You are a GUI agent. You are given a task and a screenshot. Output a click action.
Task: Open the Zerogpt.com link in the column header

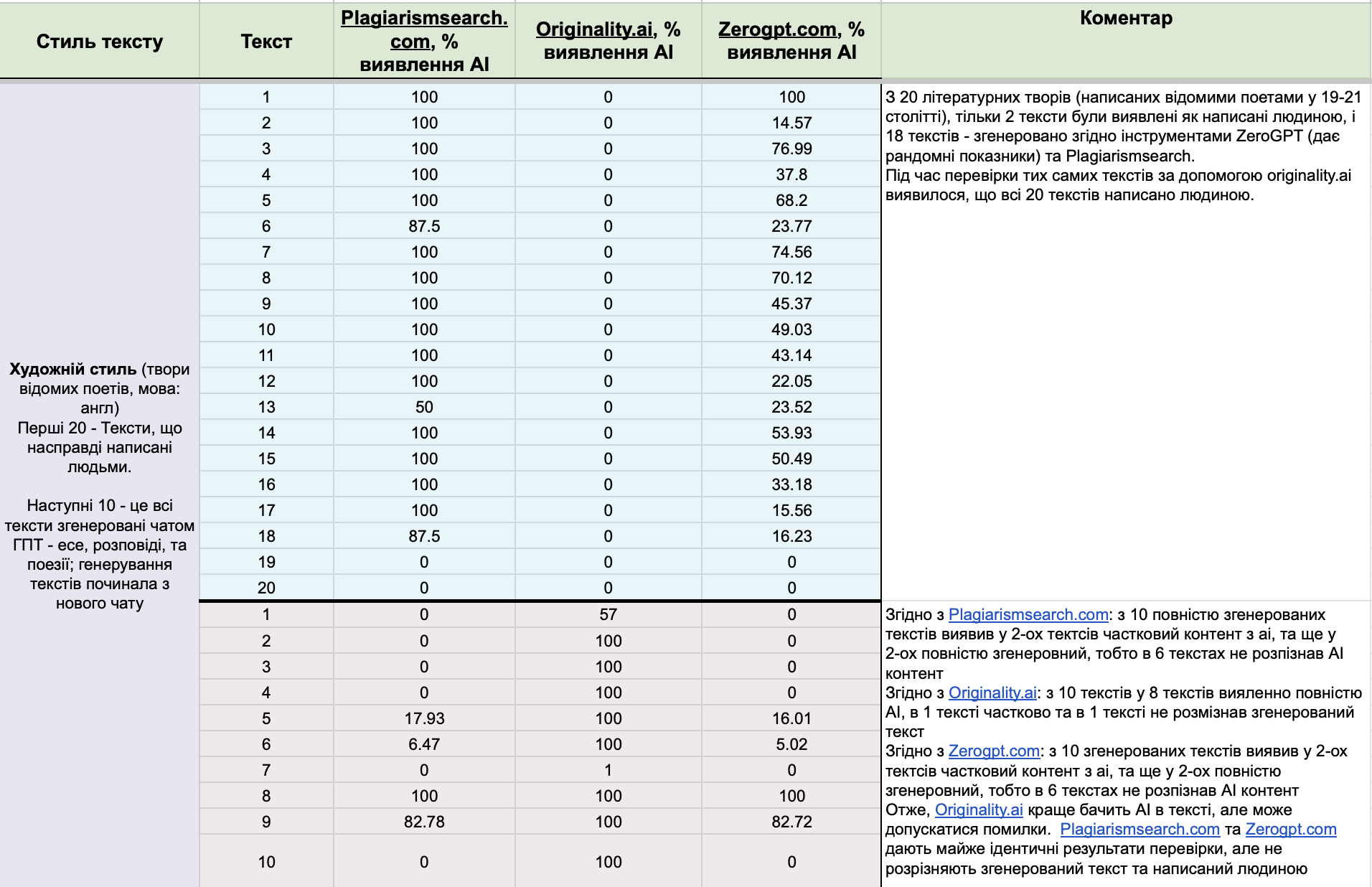pyautogui.click(x=778, y=29)
